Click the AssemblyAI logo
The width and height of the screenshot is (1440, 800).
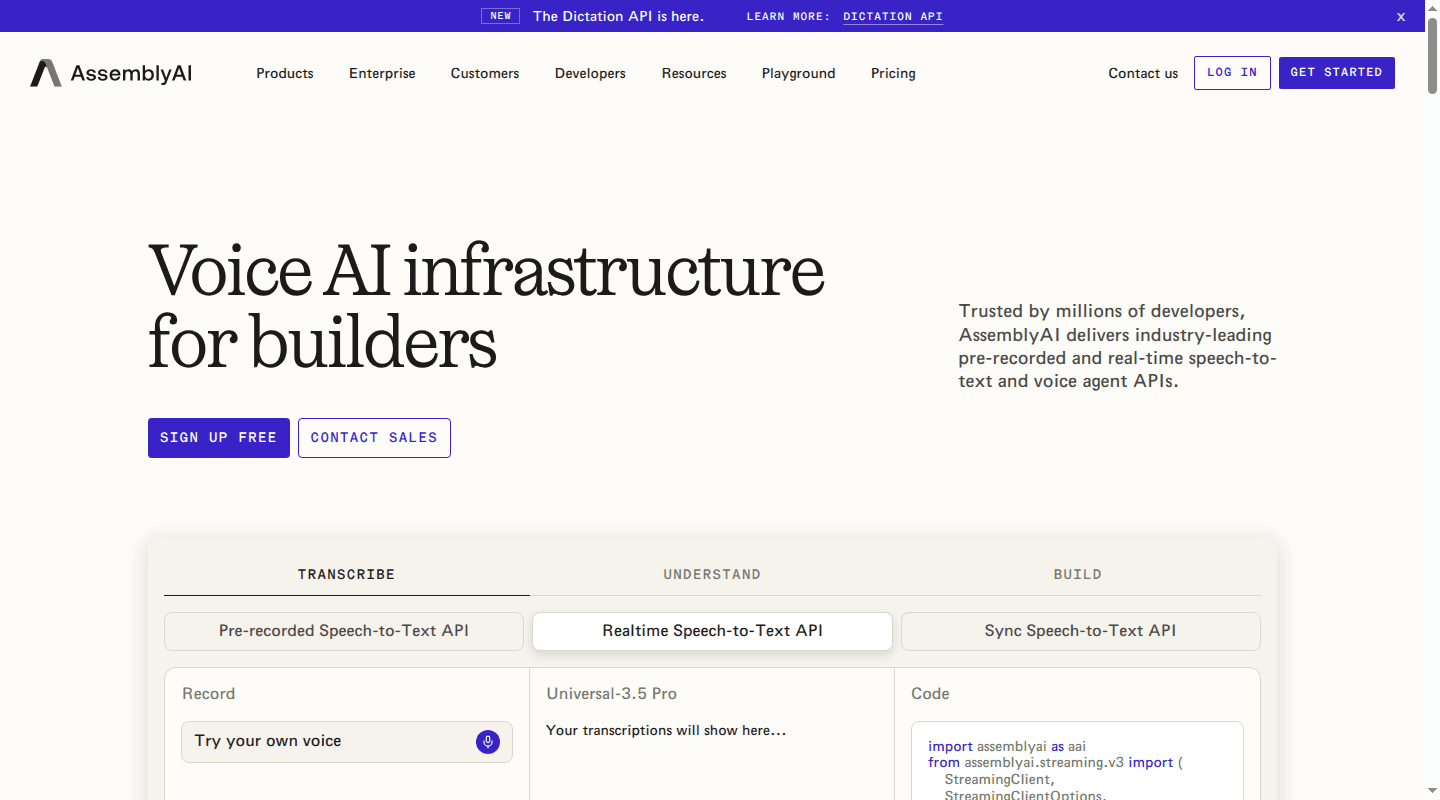[111, 73]
